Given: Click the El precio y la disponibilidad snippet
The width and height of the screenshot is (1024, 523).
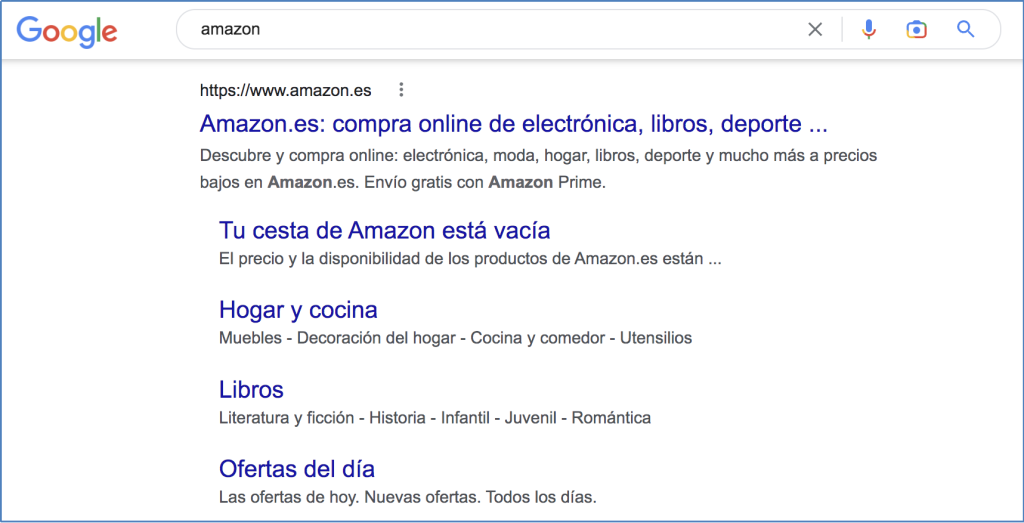Looking at the screenshot, I should [470, 259].
